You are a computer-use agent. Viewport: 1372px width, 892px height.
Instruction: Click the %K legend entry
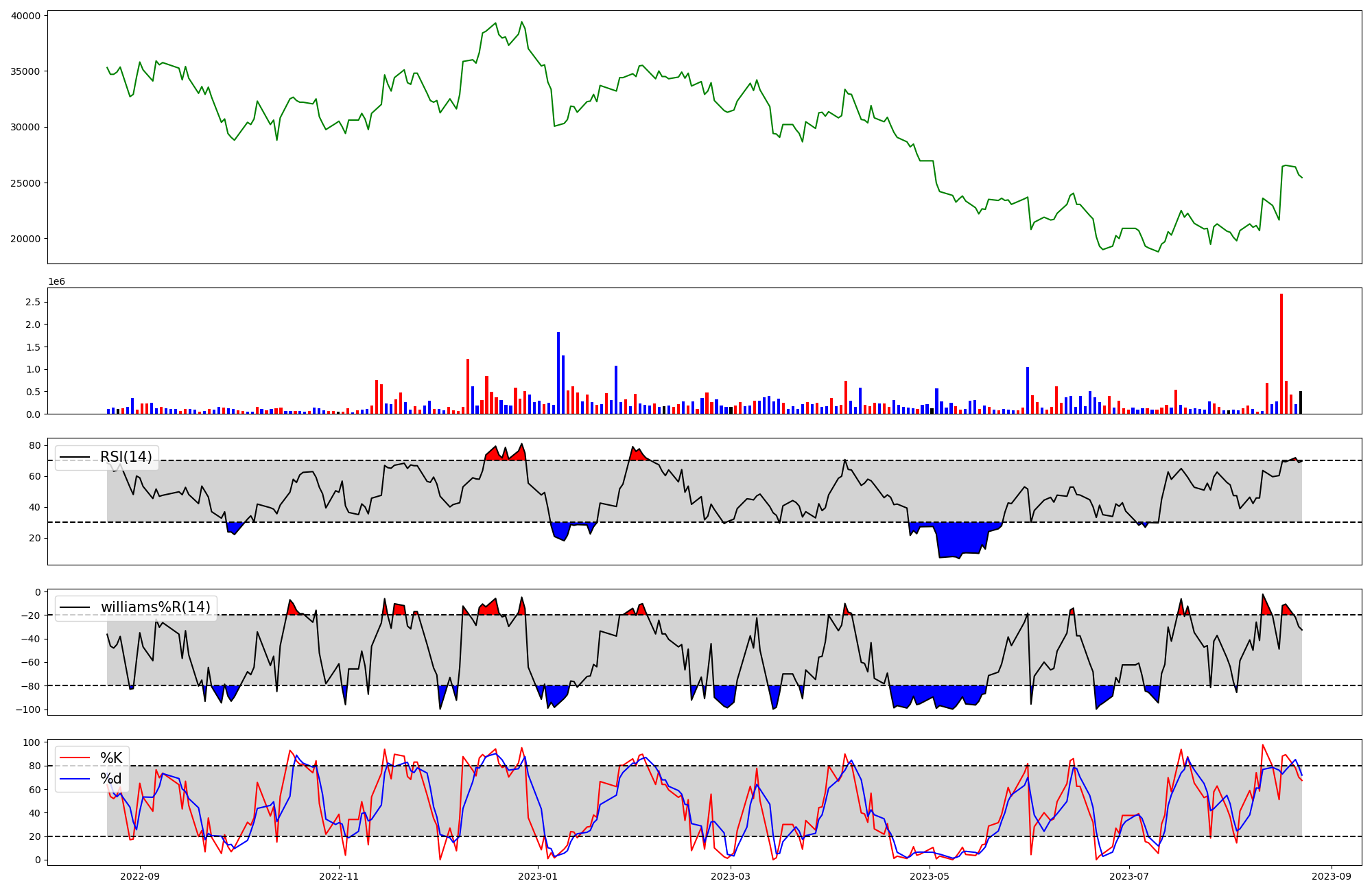111,758
